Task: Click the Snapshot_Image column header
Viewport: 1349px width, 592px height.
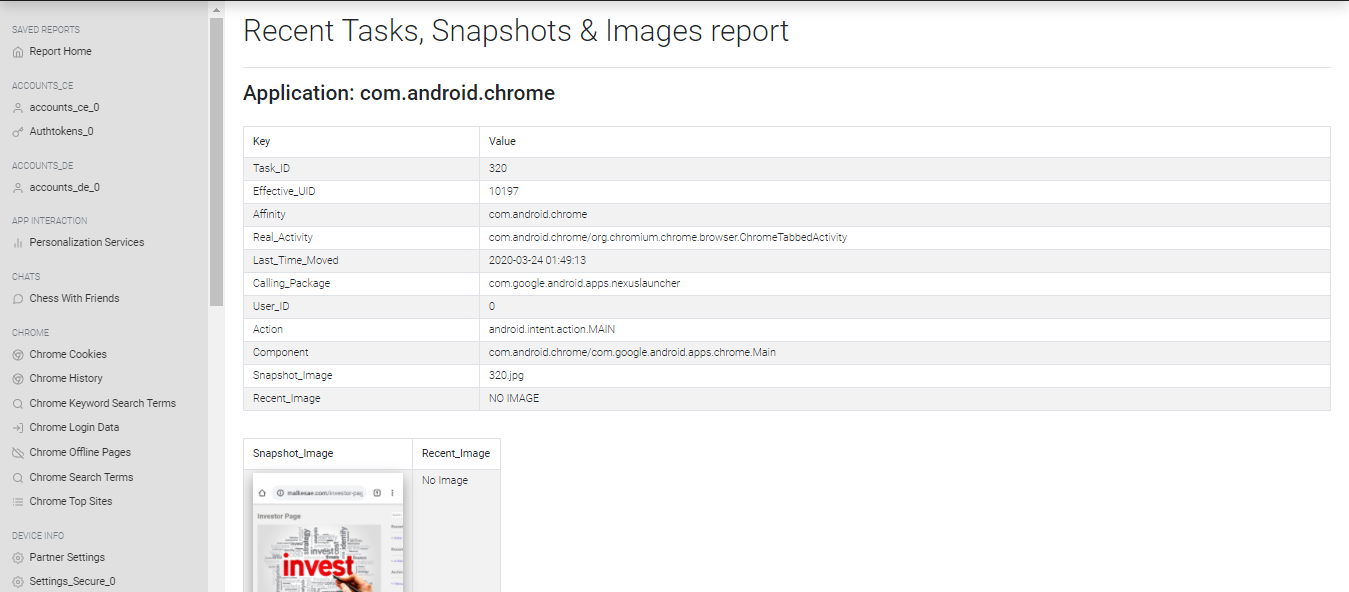Action: pyautogui.click(x=293, y=453)
